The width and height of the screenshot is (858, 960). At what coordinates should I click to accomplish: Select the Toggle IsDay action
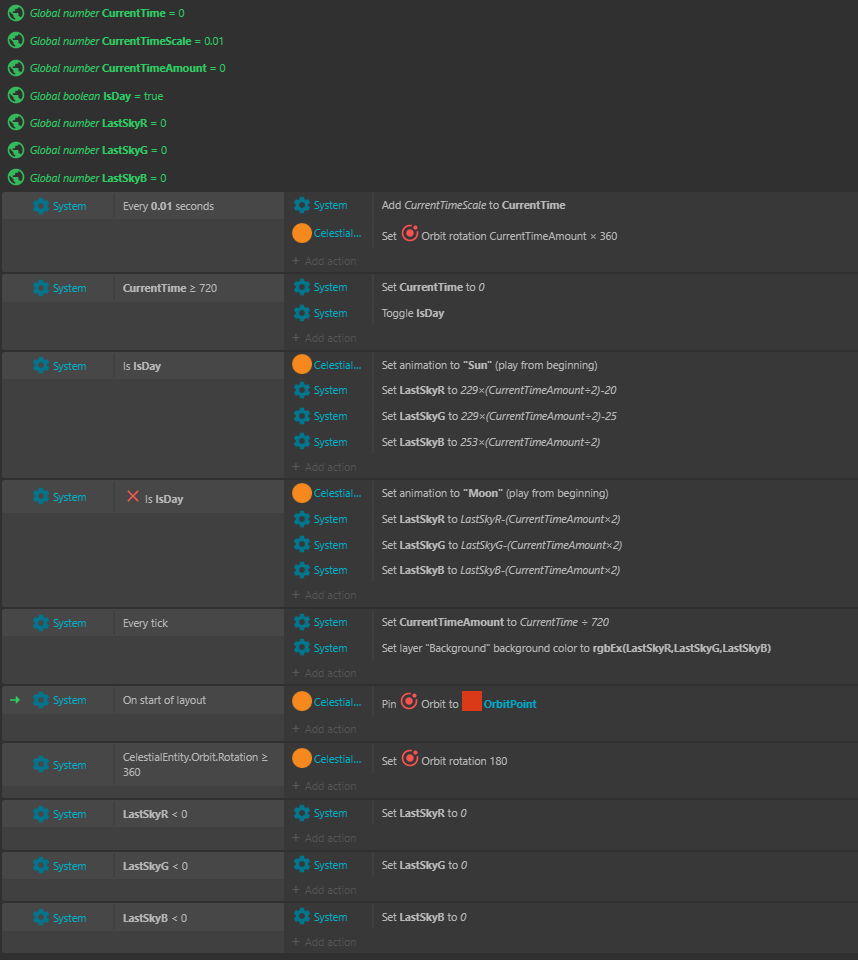pos(413,313)
